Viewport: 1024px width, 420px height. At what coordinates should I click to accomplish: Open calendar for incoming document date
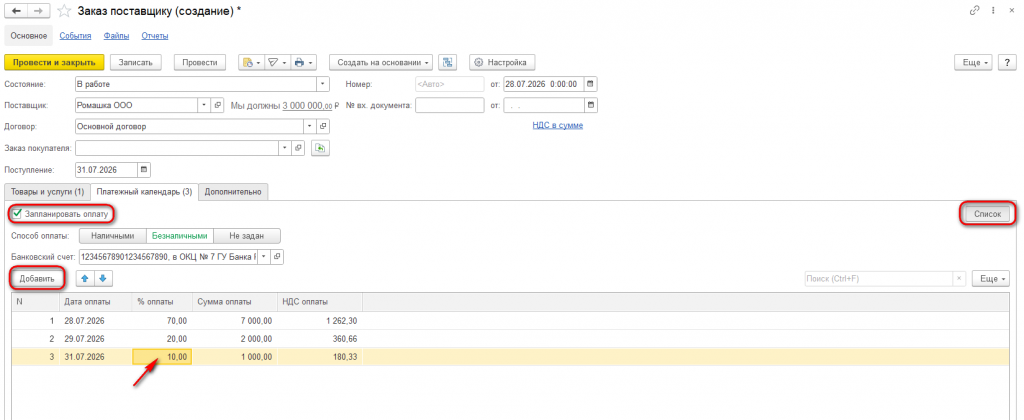[590, 105]
